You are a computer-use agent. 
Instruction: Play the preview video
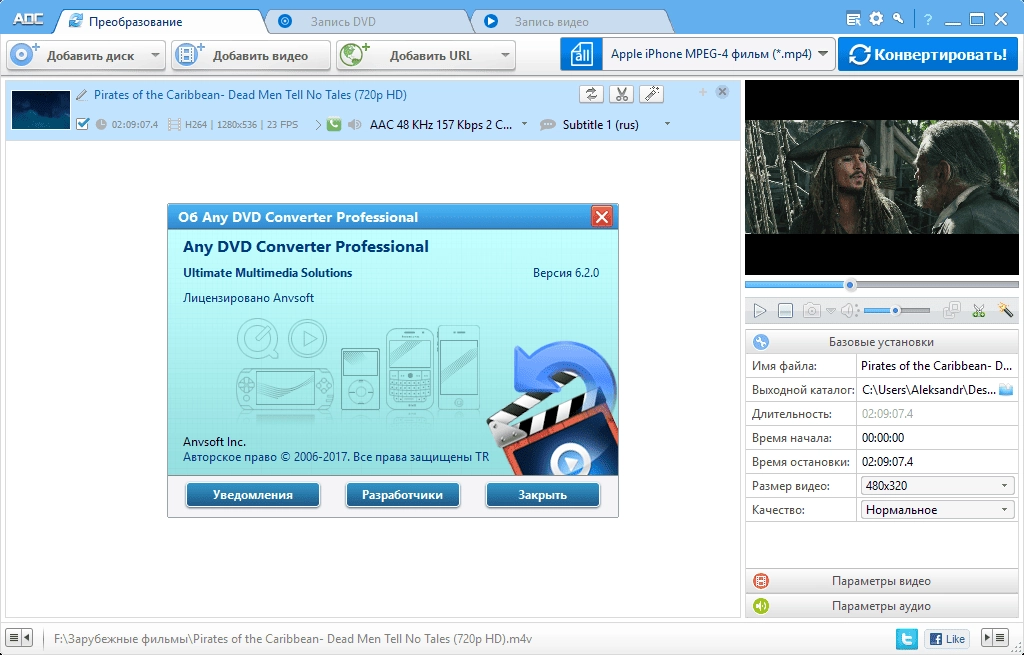[760, 311]
